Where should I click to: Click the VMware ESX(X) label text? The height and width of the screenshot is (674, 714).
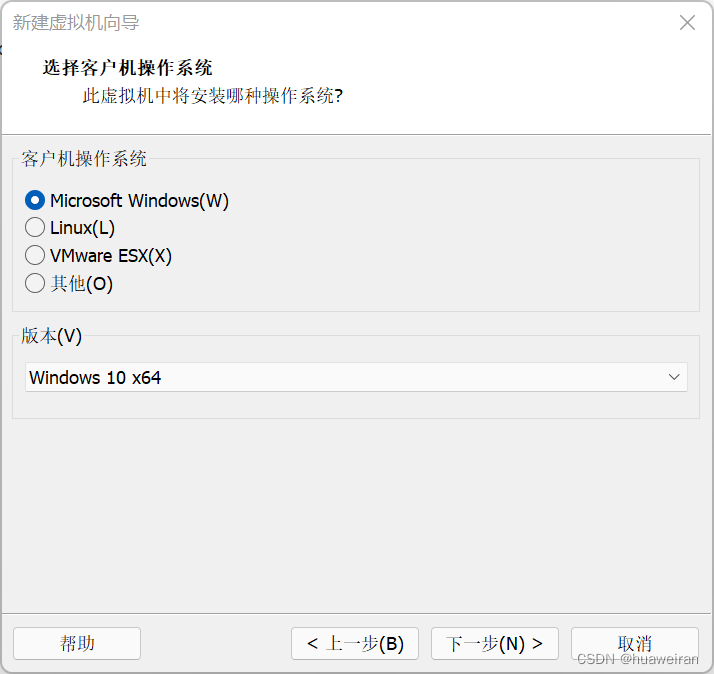click(111, 256)
